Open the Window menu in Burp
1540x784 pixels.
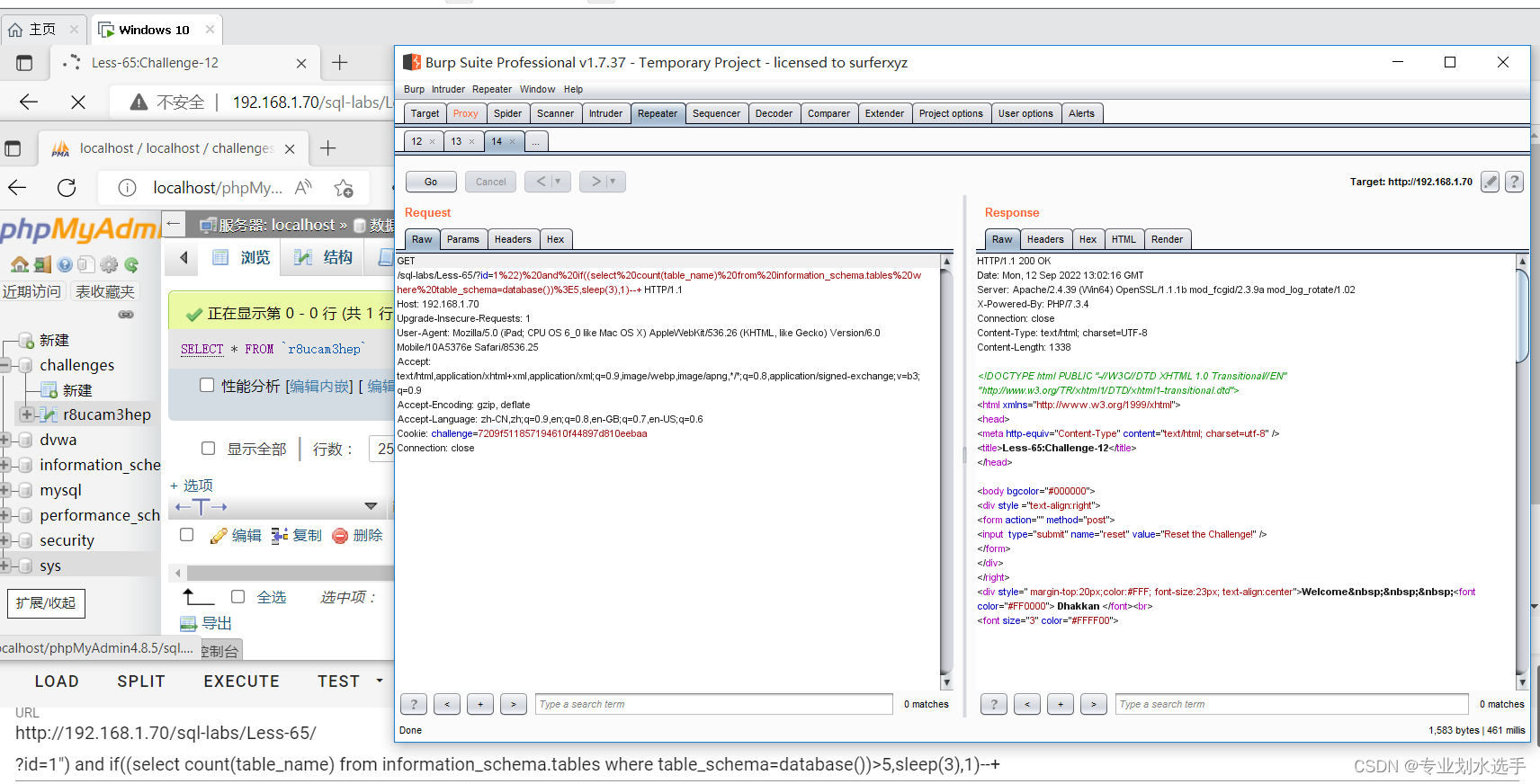click(537, 89)
